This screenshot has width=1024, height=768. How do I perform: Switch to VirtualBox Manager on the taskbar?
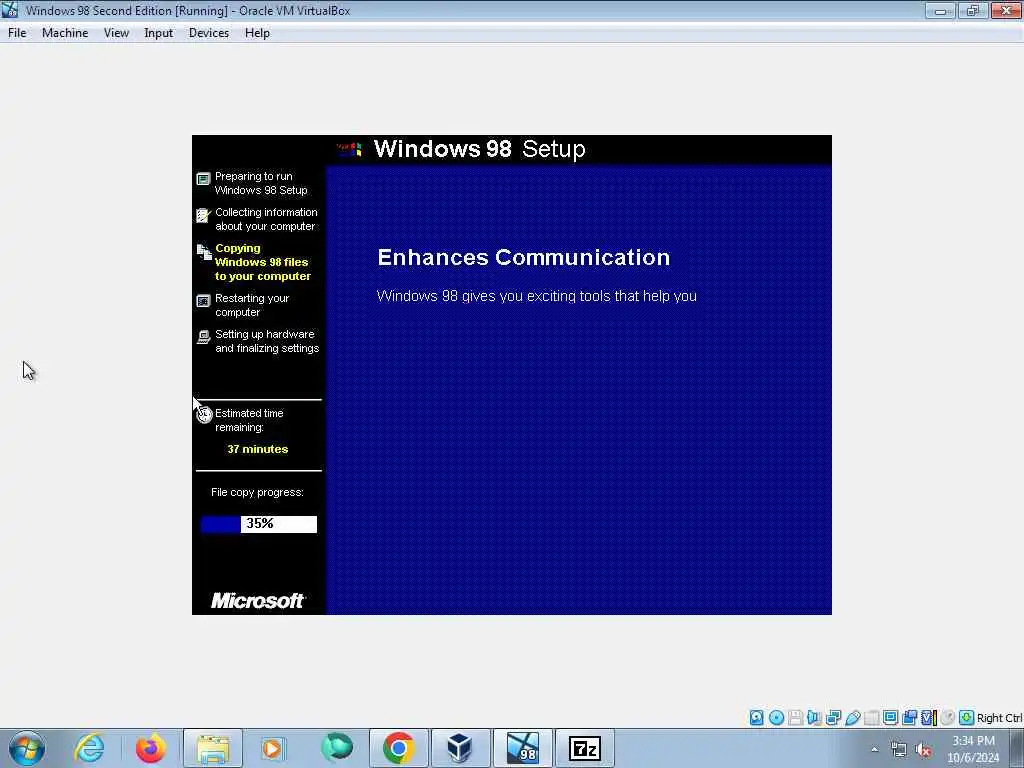pos(460,748)
